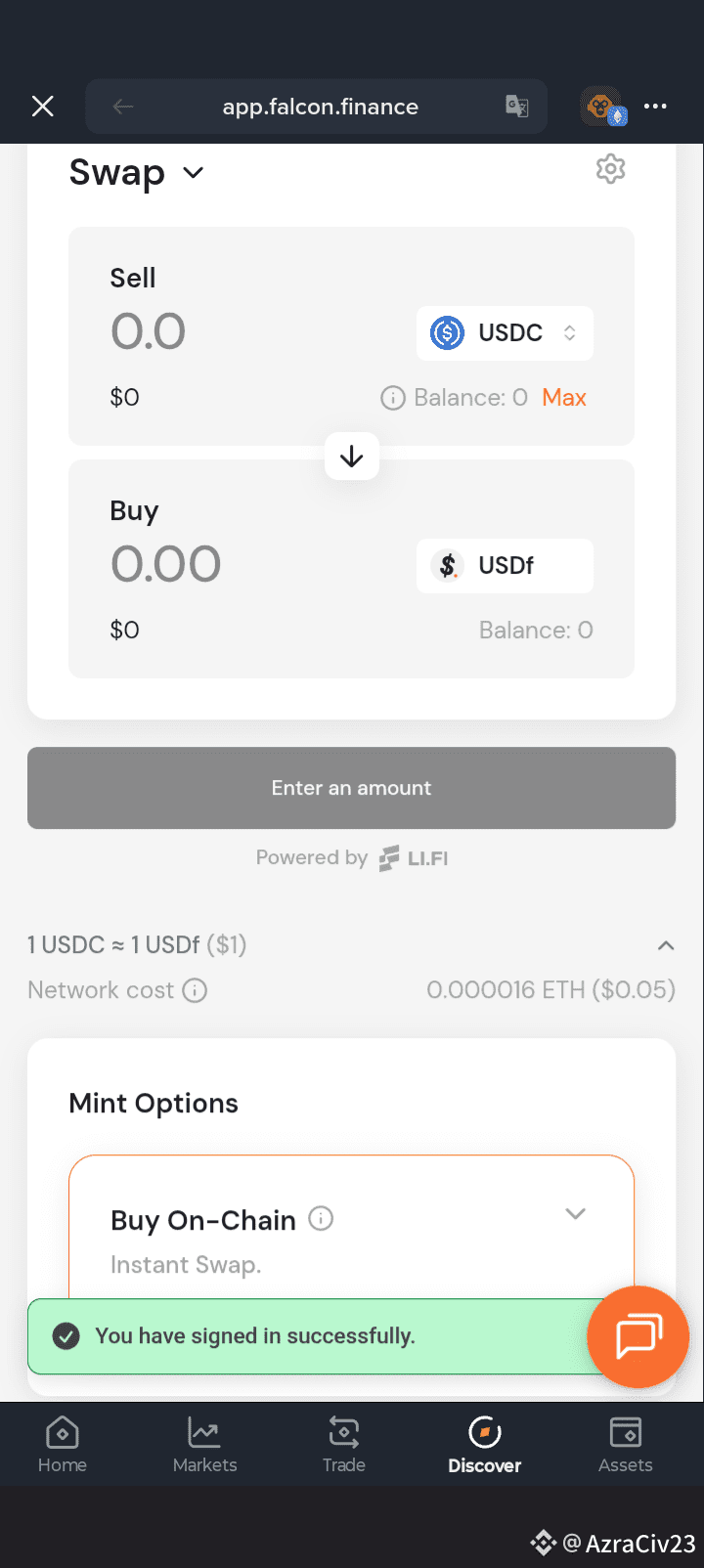Show the Network cost info tooltip

pos(196,990)
